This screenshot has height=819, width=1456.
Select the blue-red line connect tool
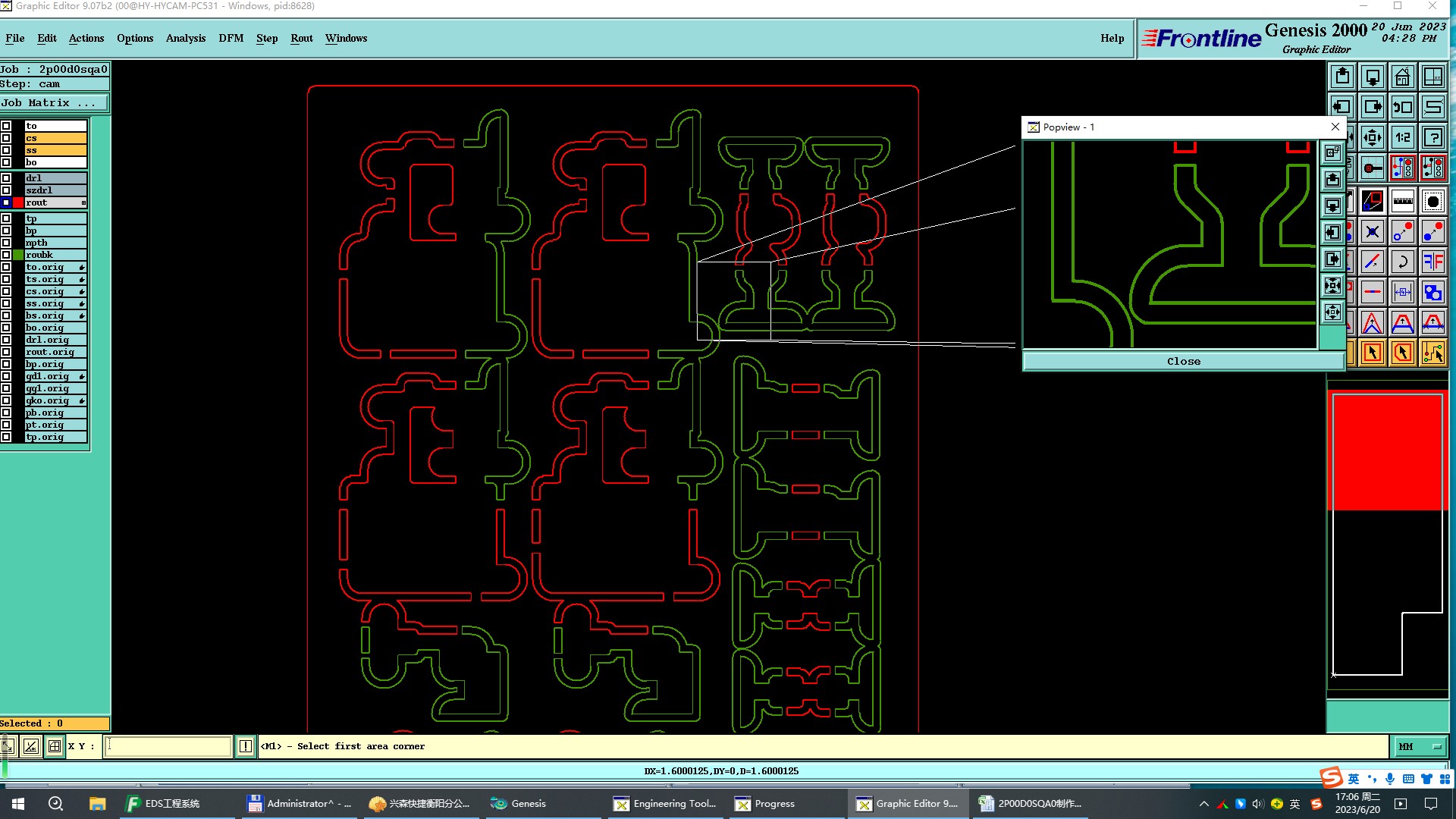pyautogui.click(x=1372, y=262)
